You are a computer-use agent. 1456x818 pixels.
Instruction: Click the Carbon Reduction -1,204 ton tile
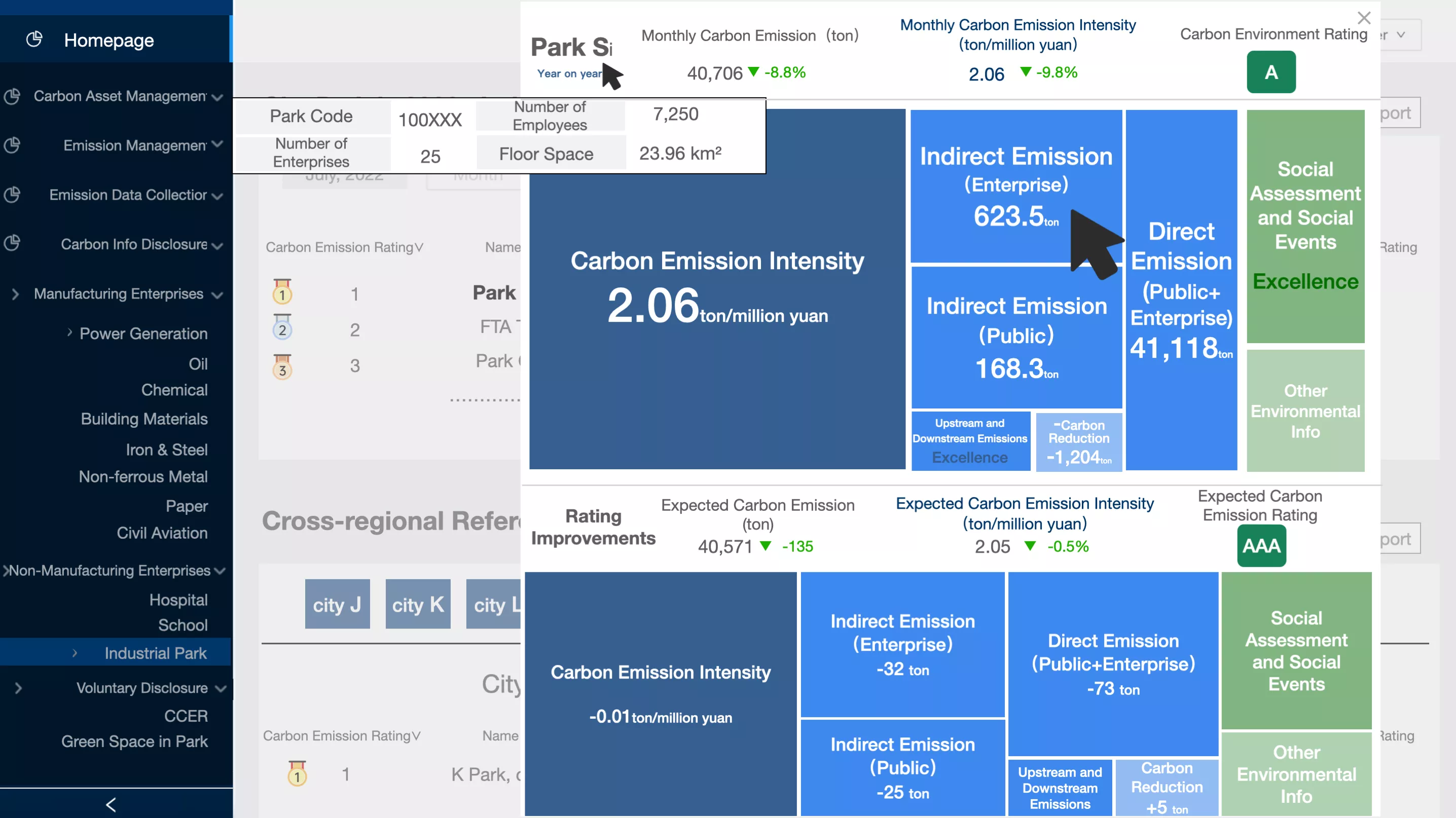(1078, 441)
